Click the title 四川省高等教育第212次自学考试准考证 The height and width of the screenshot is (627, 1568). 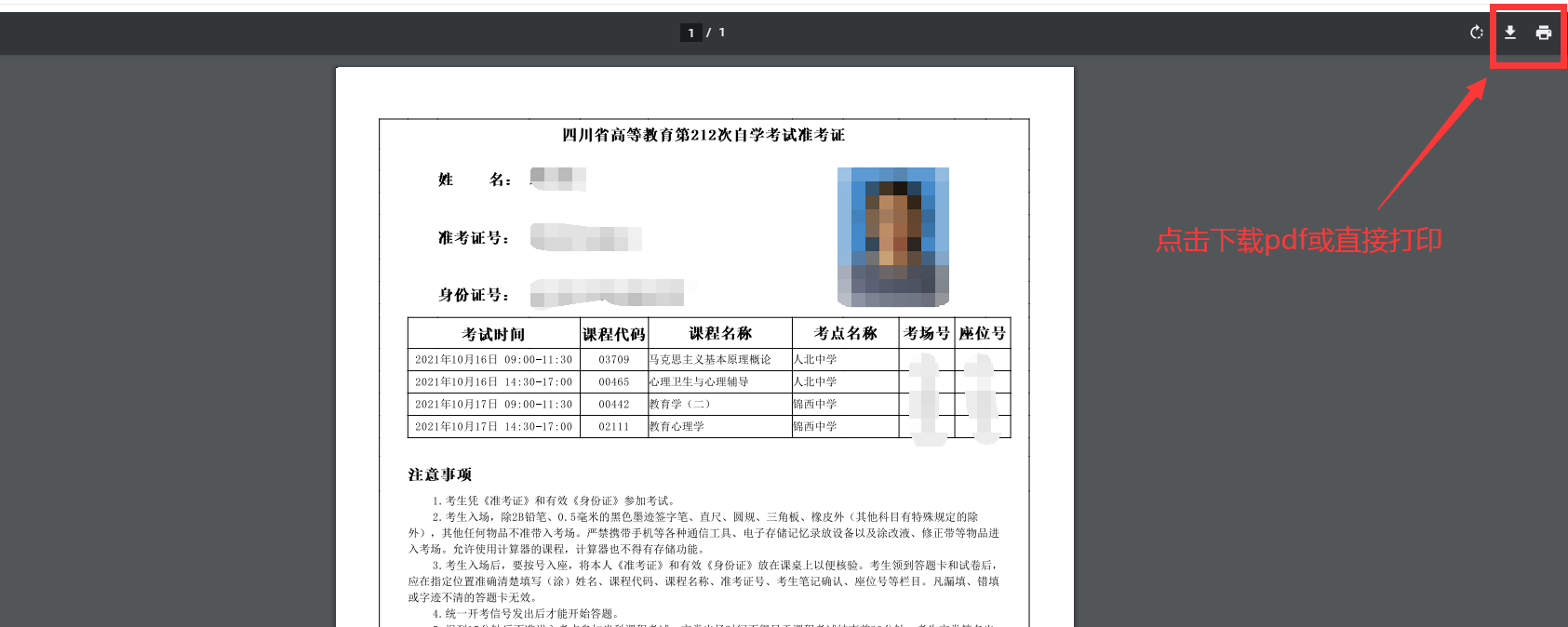click(x=704, y=135)
